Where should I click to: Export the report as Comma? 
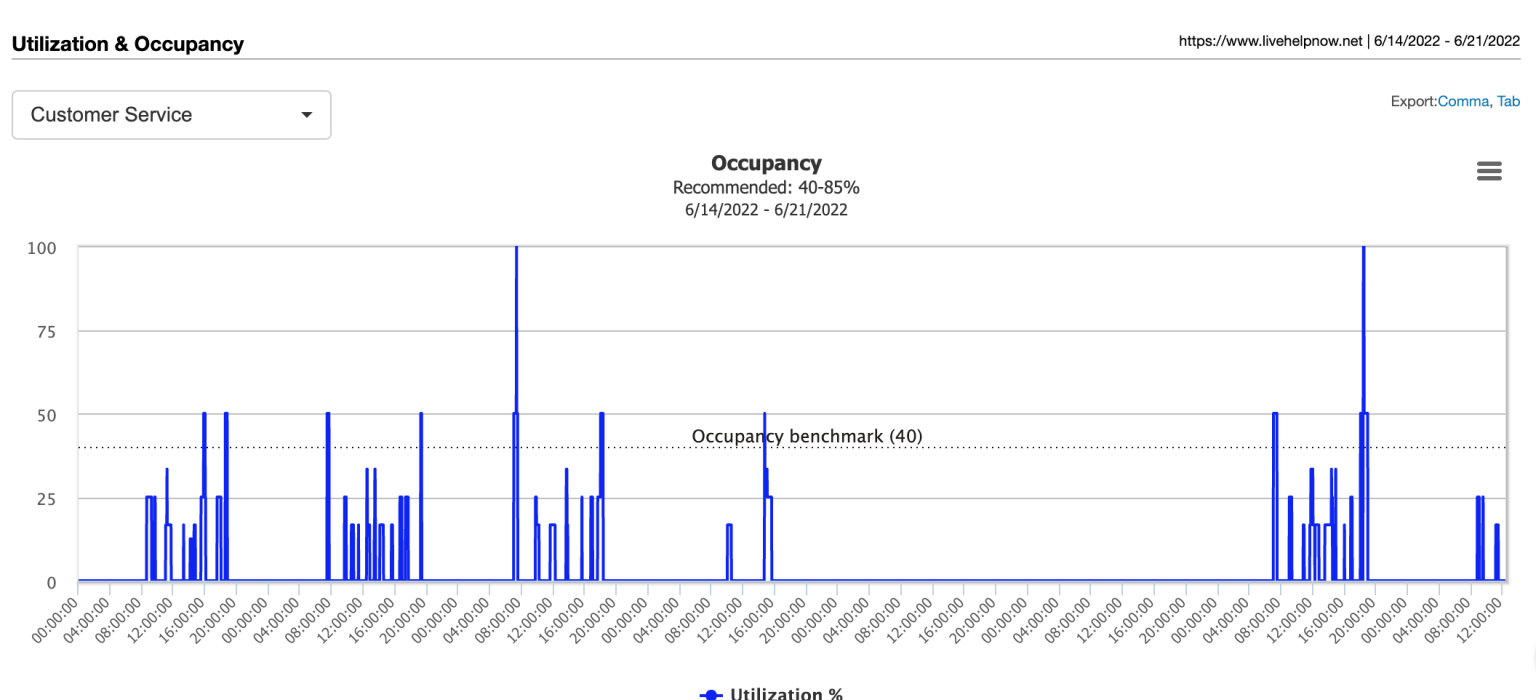[1463, 101]
